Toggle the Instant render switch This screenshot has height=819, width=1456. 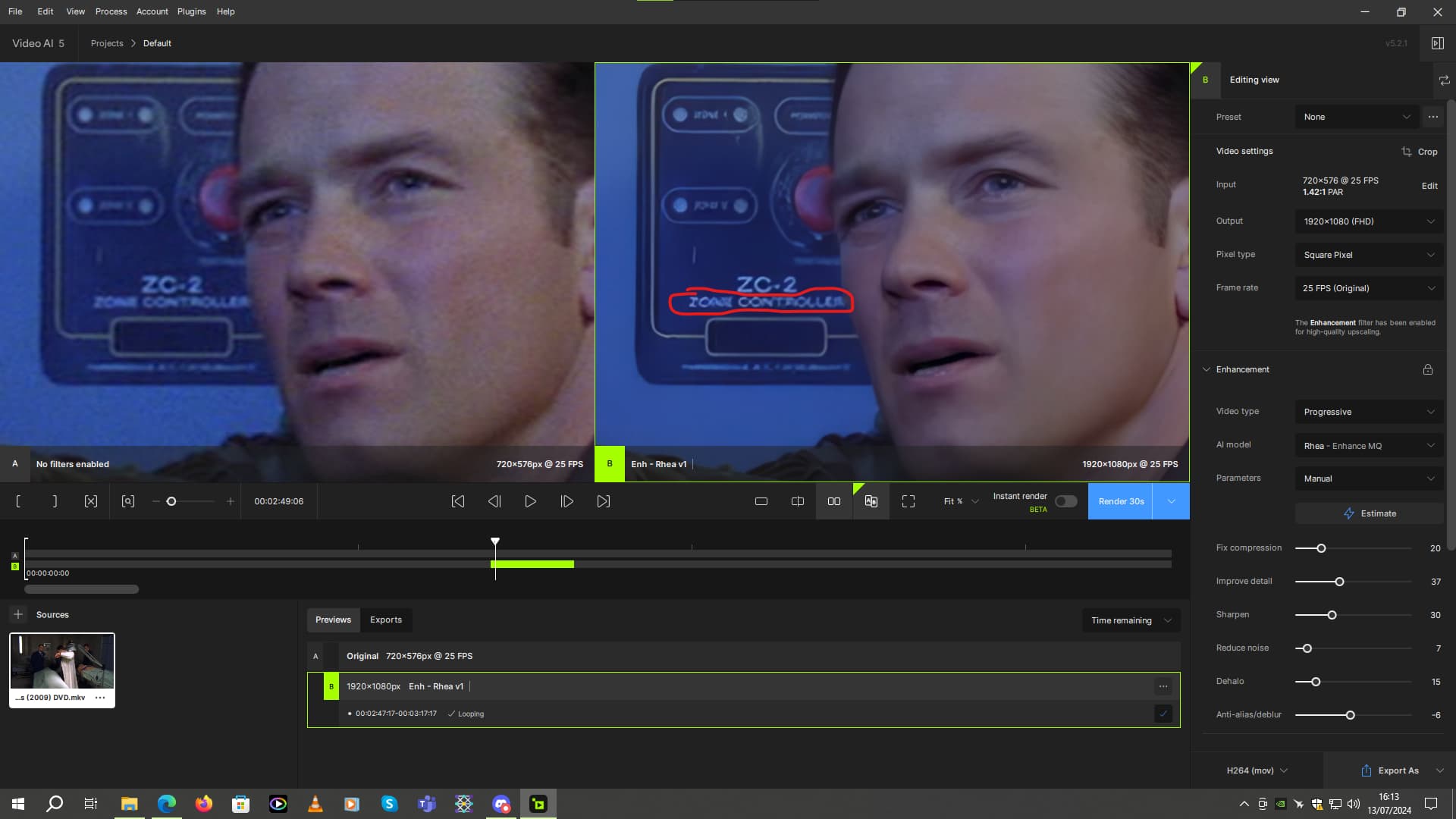coord(1065,501)
